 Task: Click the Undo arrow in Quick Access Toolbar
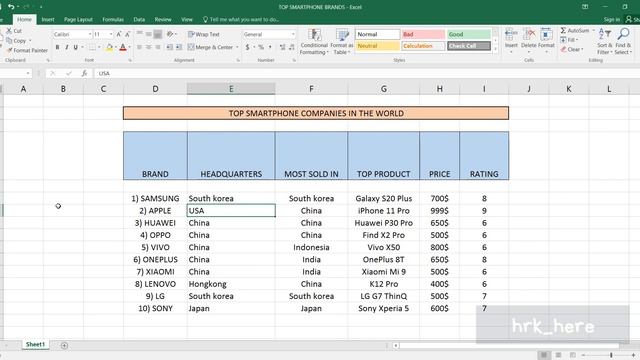click(x=11, y=7)
